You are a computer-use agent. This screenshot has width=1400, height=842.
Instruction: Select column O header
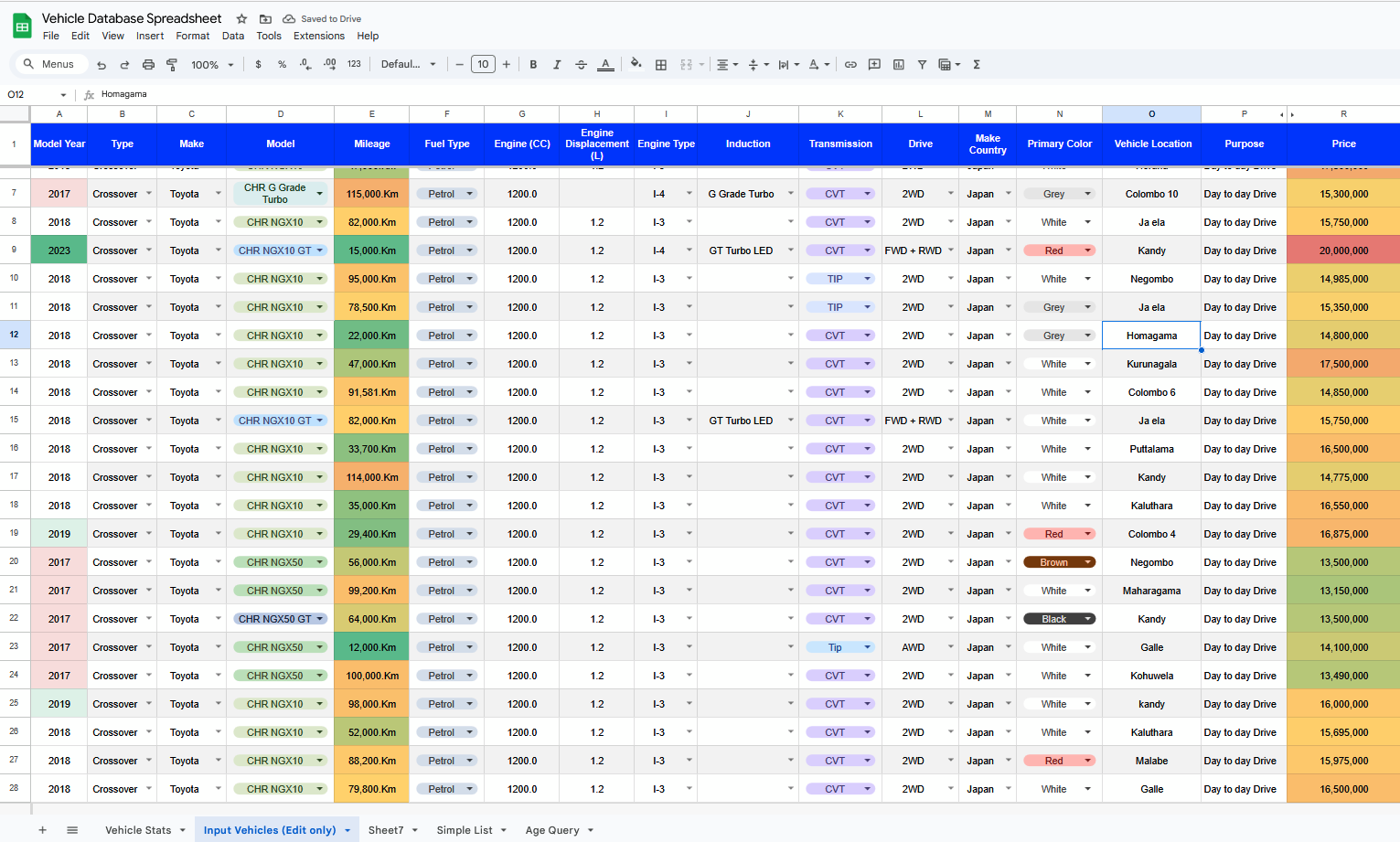point(1151,114)
